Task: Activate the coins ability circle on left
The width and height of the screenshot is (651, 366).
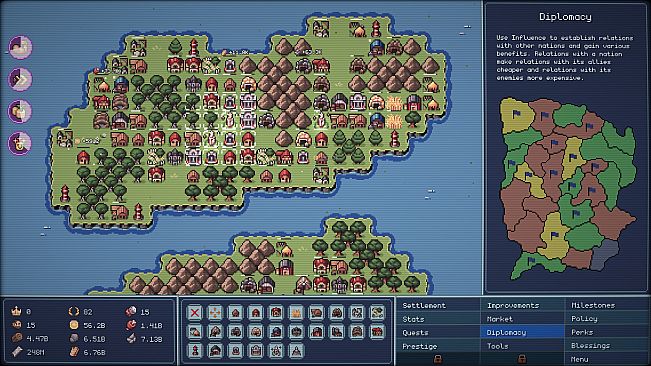Action: point(20,111)
